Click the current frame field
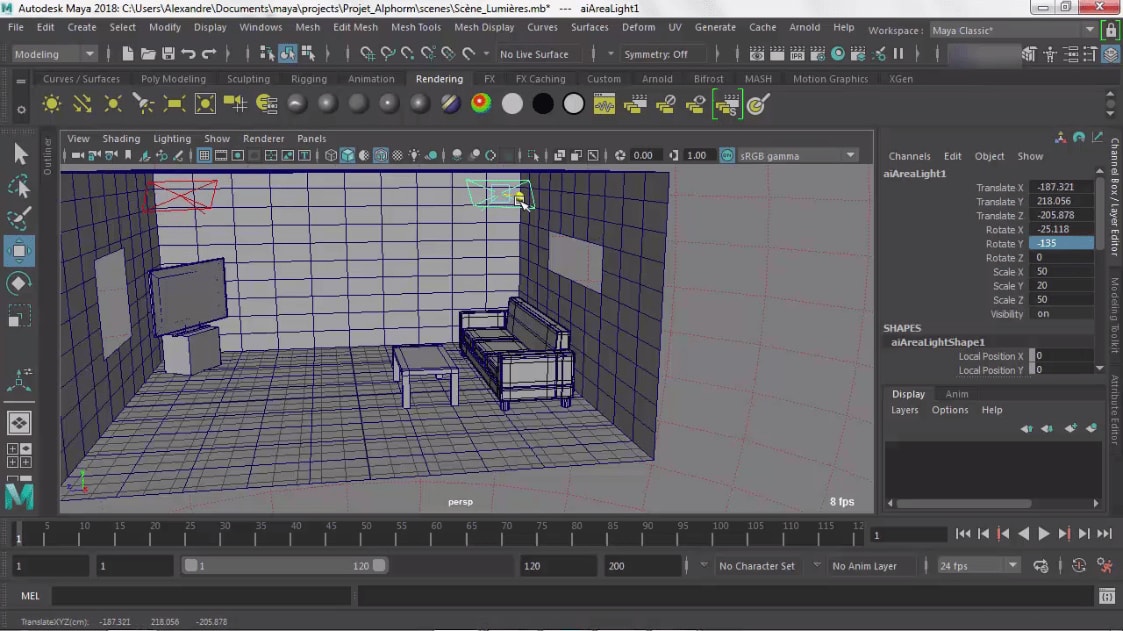 [909, 535]
